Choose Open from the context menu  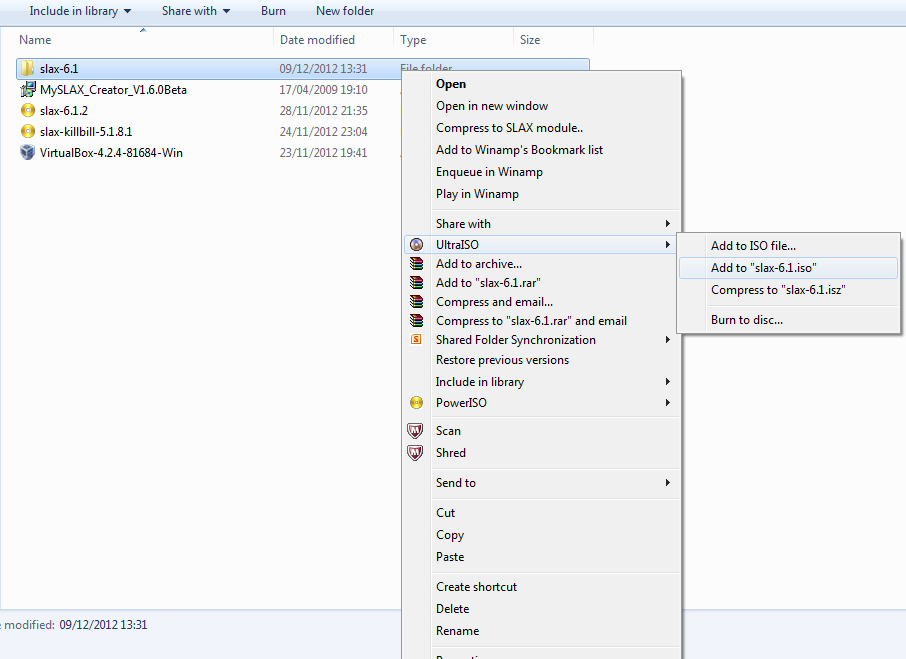point(451,84)
